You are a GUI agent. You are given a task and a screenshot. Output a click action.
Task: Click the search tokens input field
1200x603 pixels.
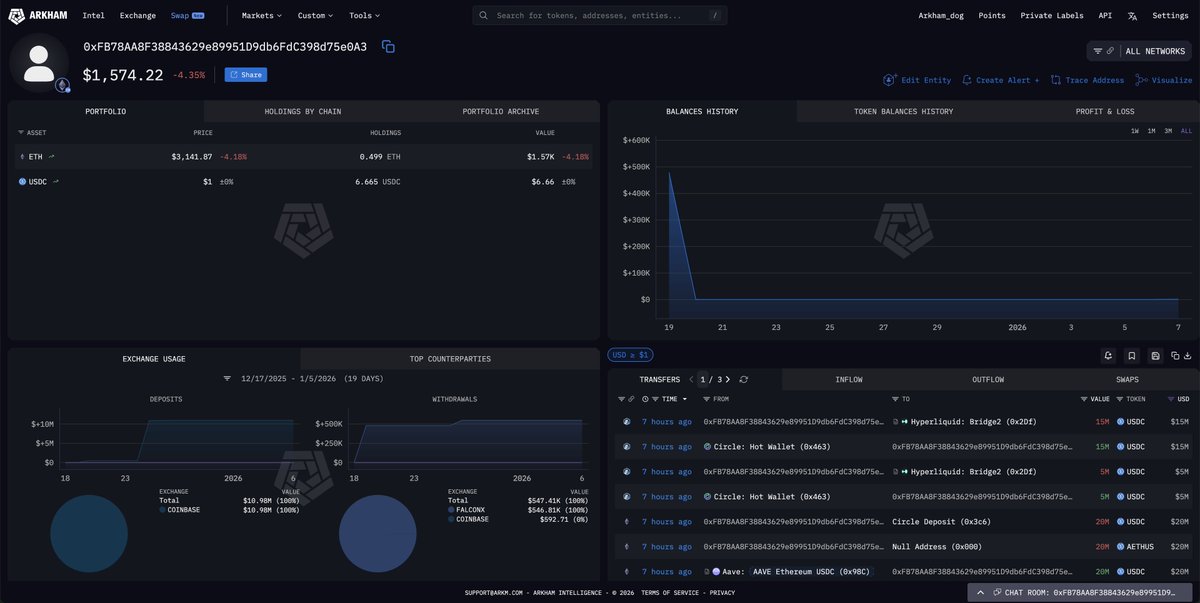(x=600, y=16)
